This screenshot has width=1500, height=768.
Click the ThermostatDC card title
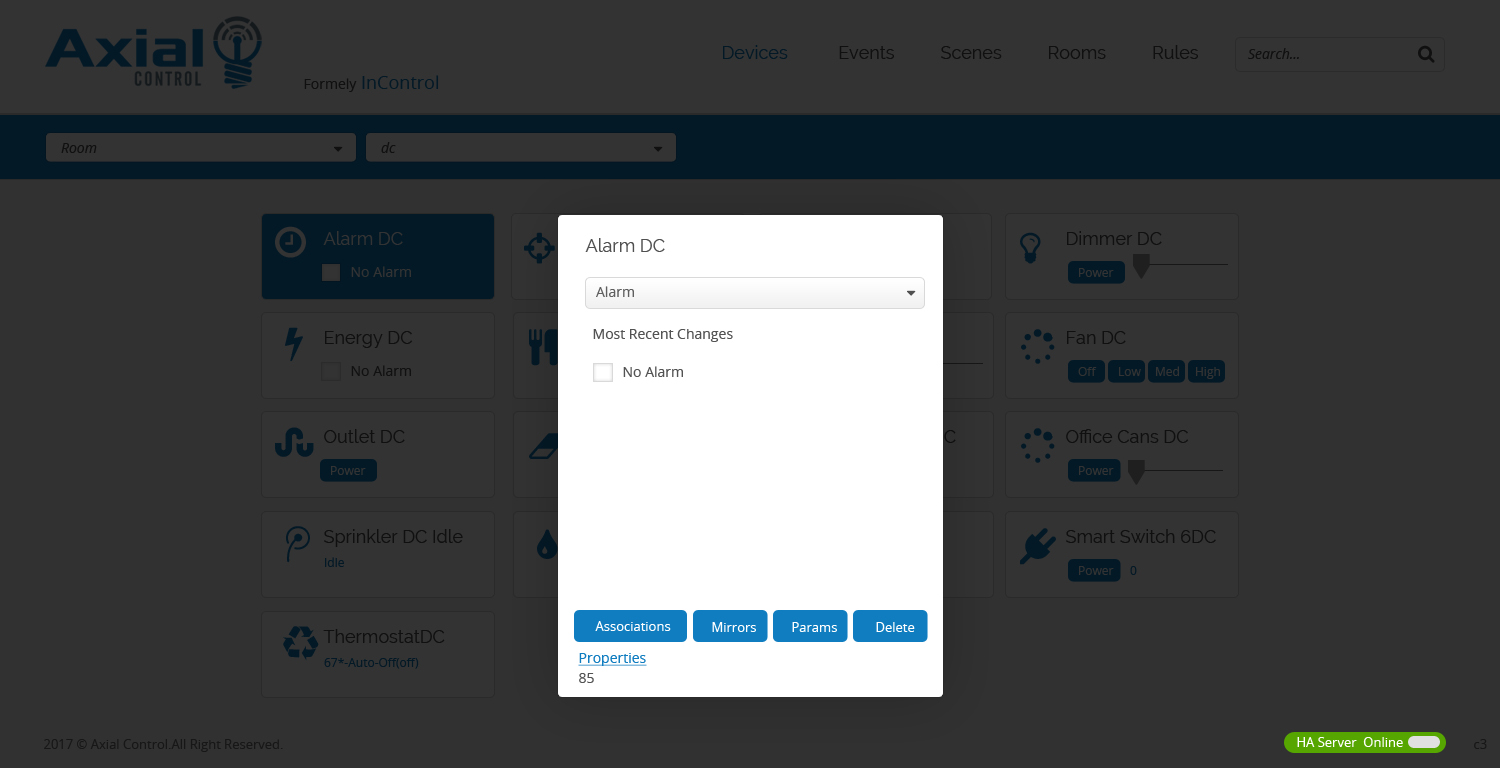[x=384, y=637]
